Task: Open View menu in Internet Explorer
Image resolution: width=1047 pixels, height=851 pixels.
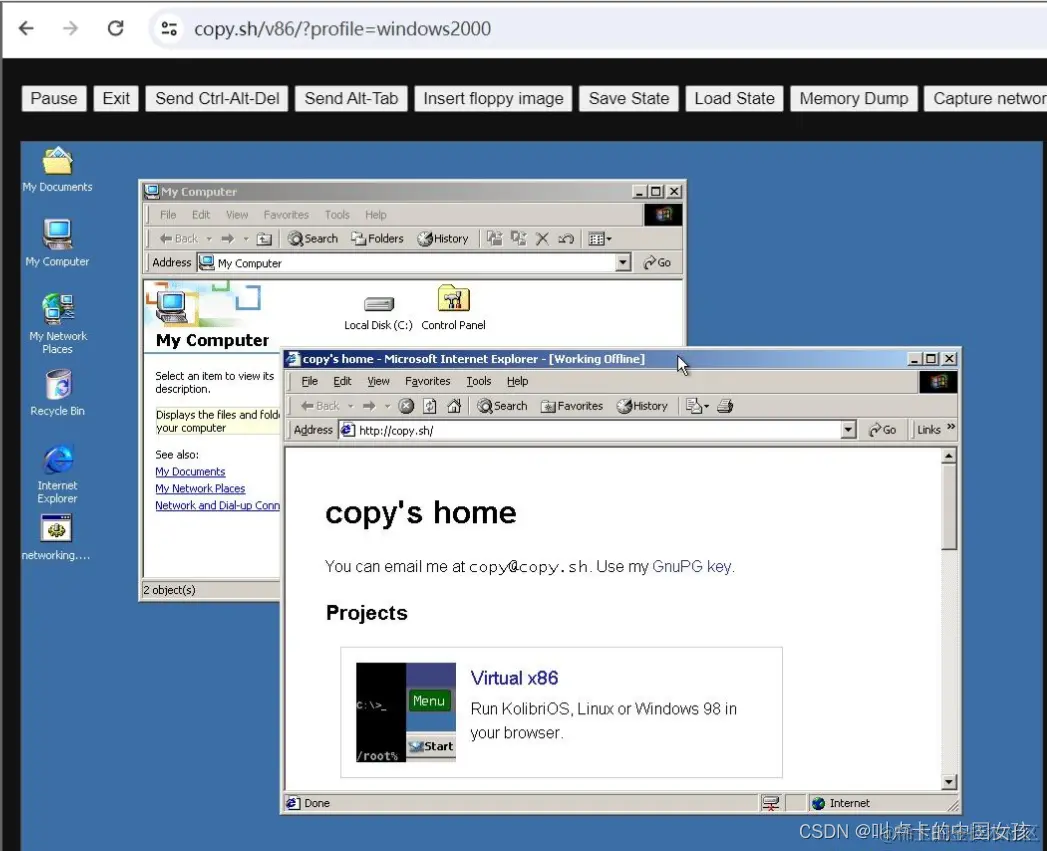Action: [378, 381]
